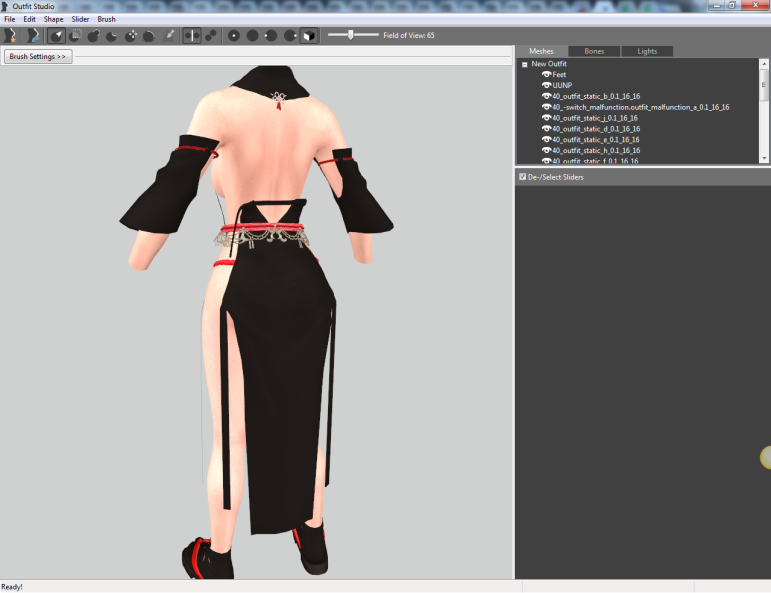Screen dimensions: 771x593
Task: Collapse the New Outfit tree node
Action: [x=525, y=64]
